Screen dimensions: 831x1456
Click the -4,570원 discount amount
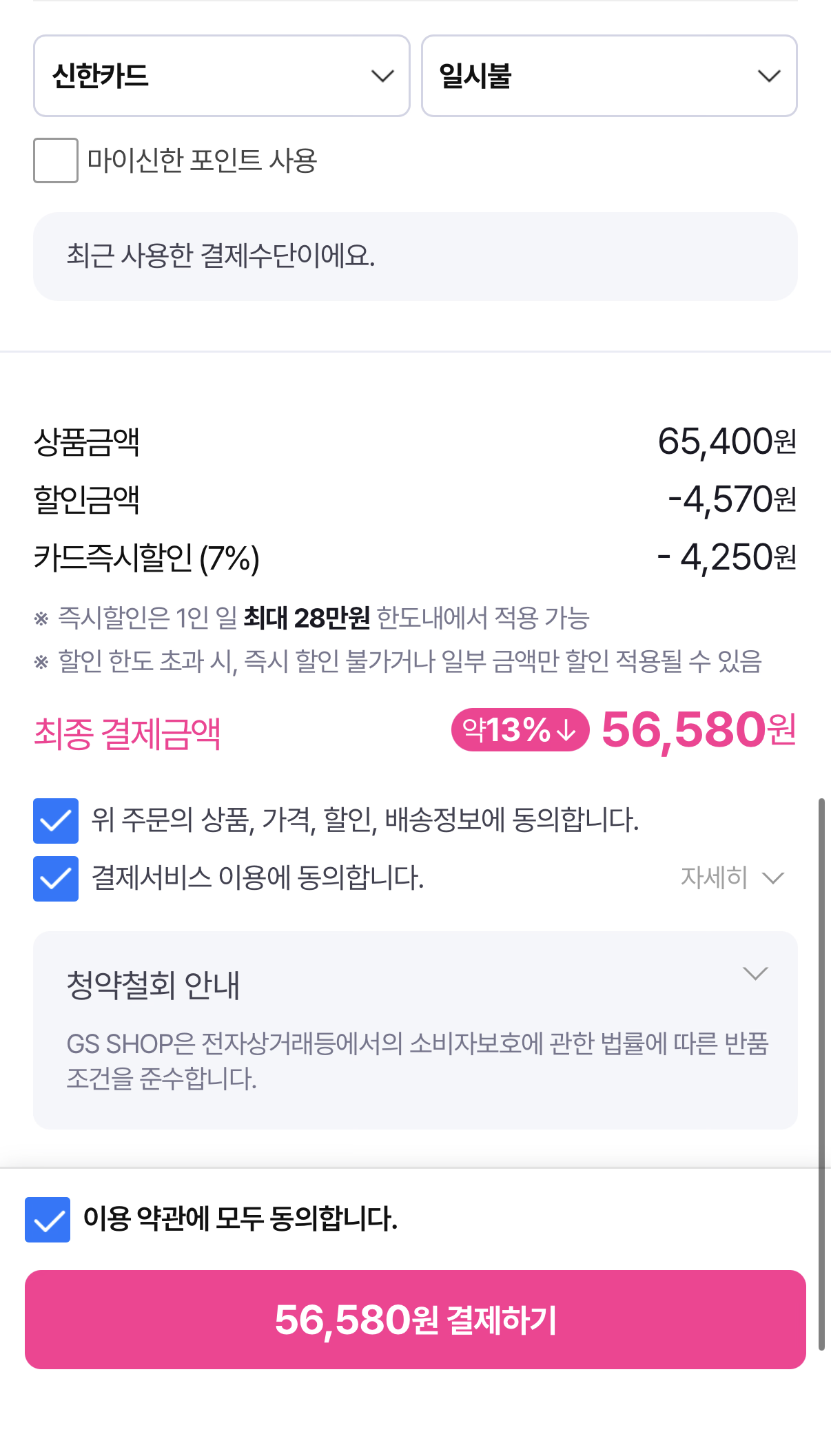(732, 499)
